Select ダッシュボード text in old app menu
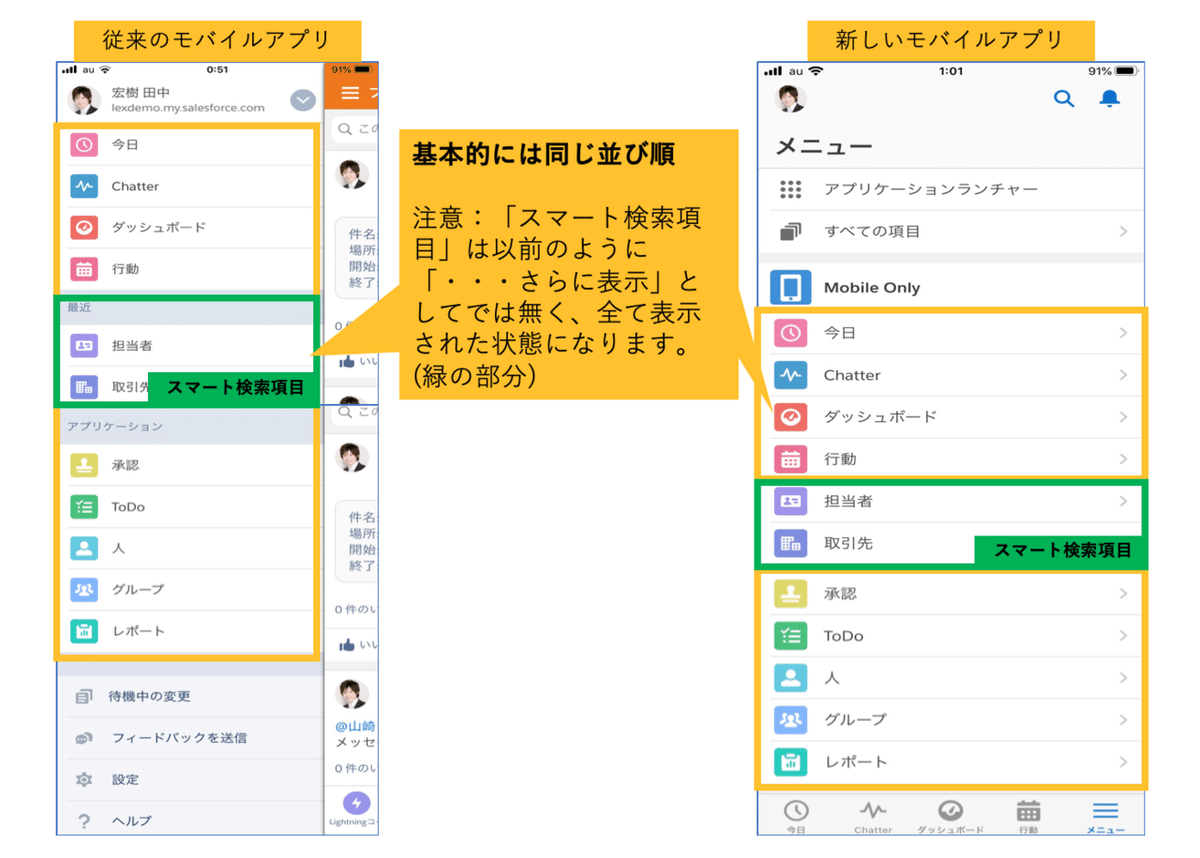 coord(158,227)
